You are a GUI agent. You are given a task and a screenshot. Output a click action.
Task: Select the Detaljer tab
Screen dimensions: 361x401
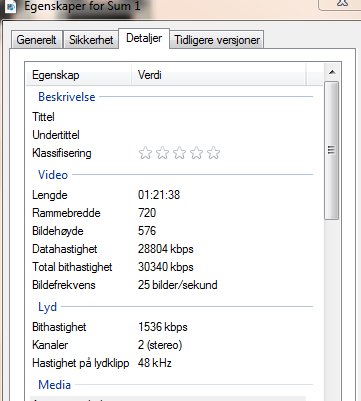click(x=144, y=38)
